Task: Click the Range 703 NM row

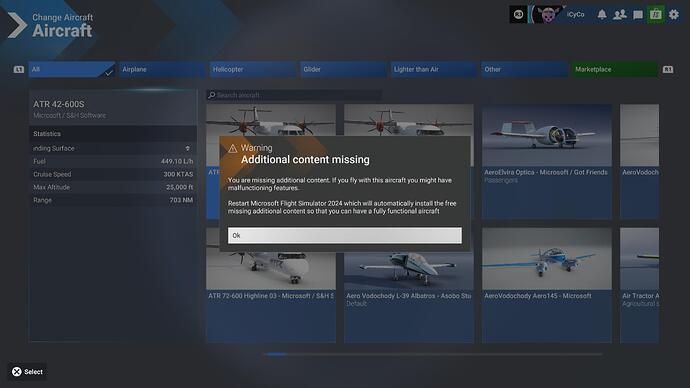Action: (x=113, y=200)
